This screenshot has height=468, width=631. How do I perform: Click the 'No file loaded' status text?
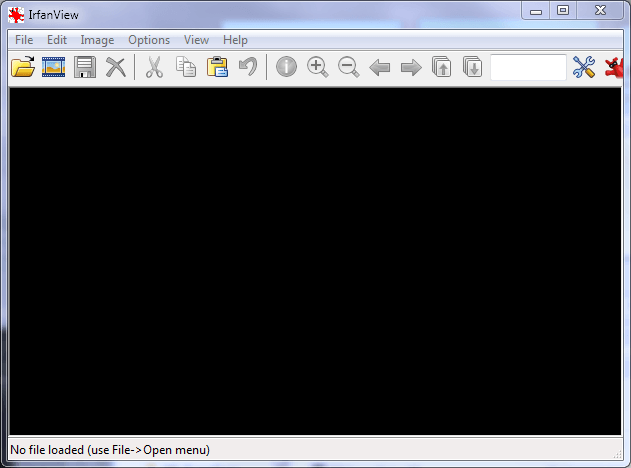point(110,449)
